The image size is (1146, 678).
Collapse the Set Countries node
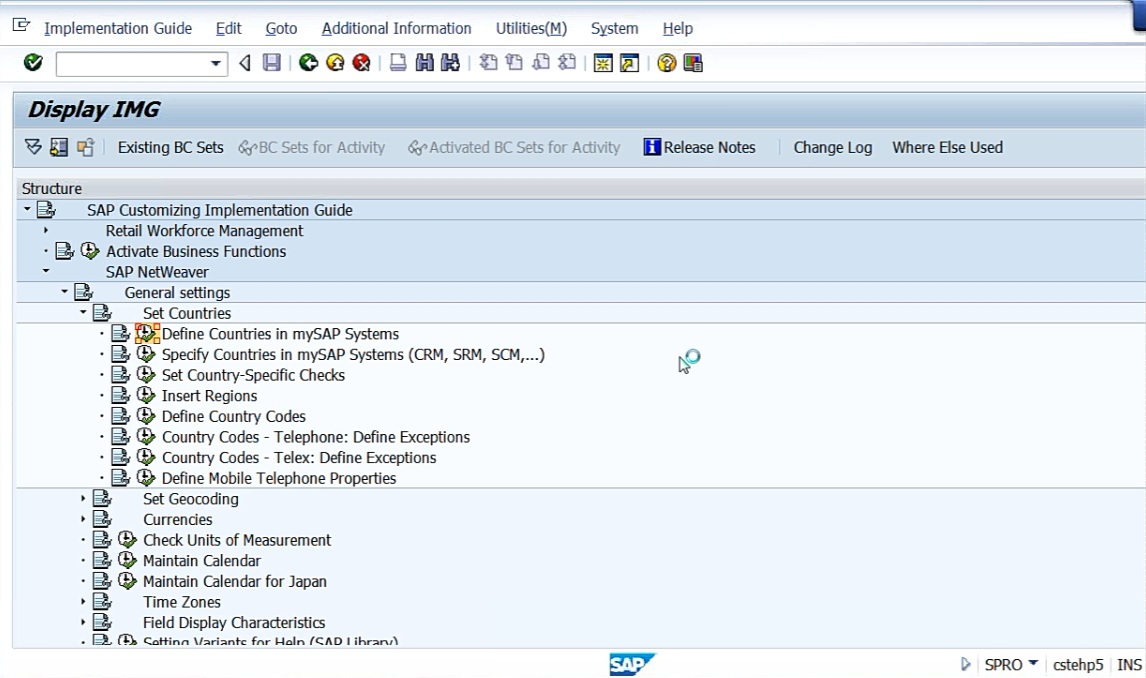click(x=83, y=312)
